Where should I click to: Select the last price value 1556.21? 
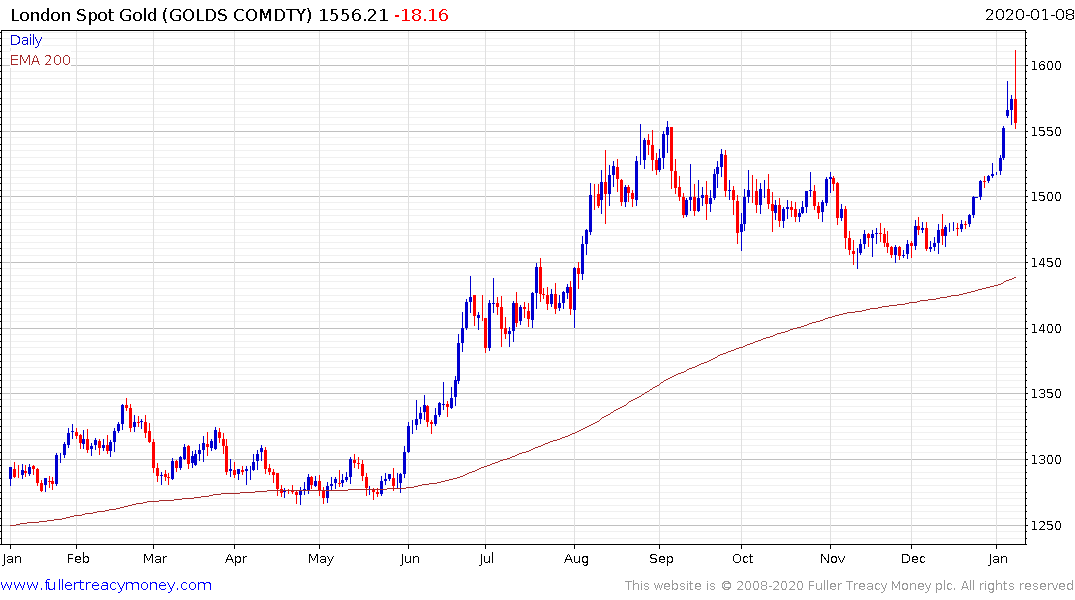pos(353,15)
